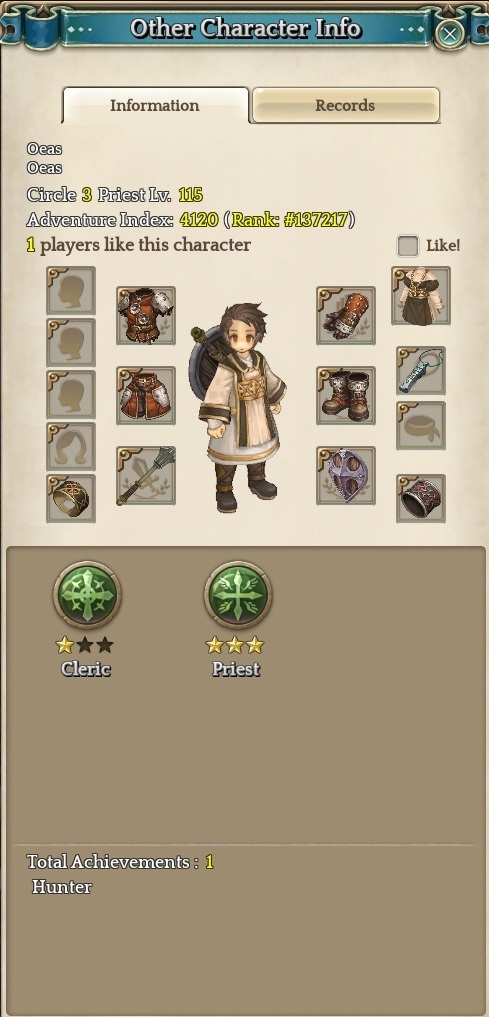Select the dark red bracelet slot
The image size is (489, 1017).
(421, 498)
